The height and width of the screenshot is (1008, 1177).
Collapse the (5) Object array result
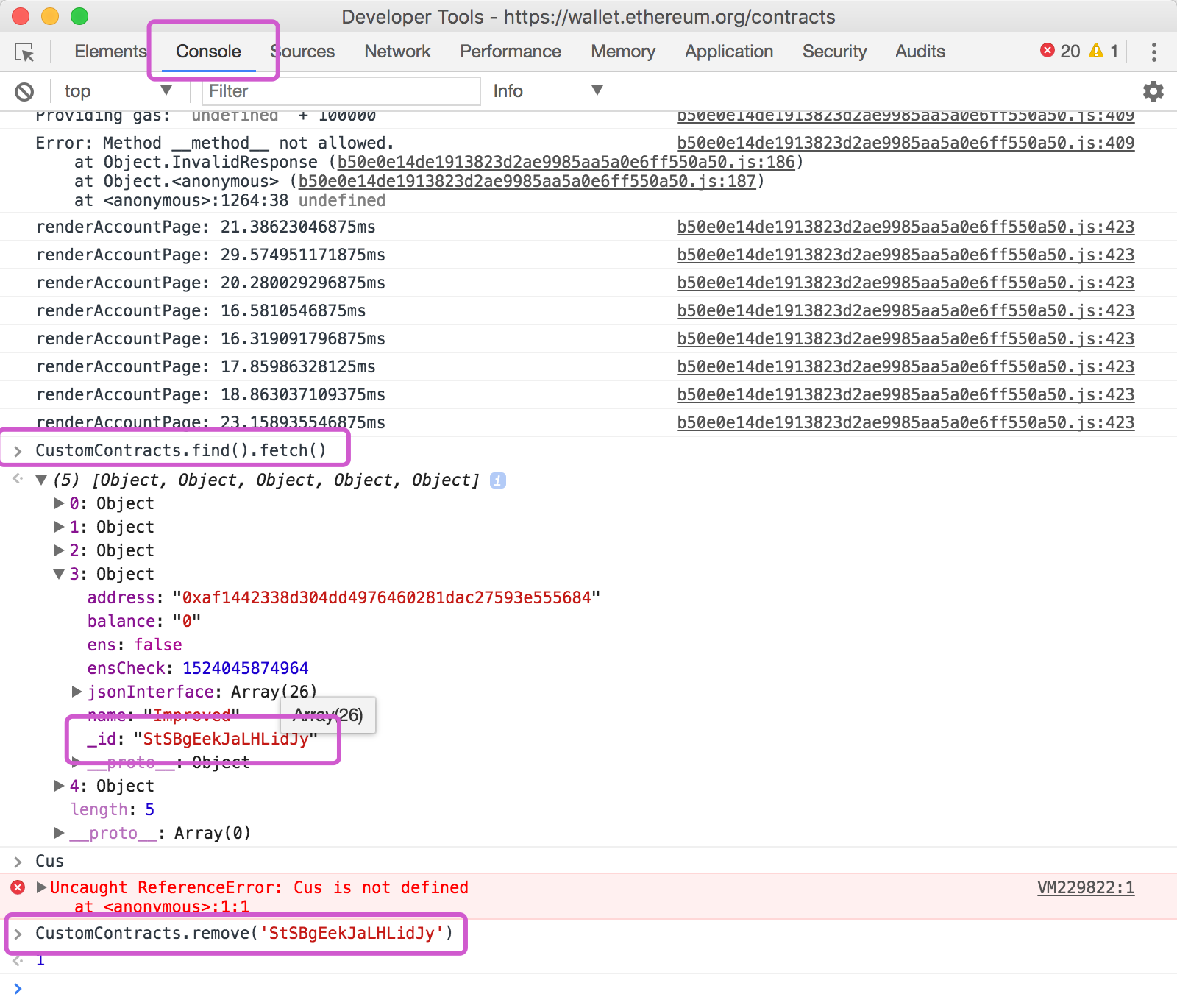[41, 480]
